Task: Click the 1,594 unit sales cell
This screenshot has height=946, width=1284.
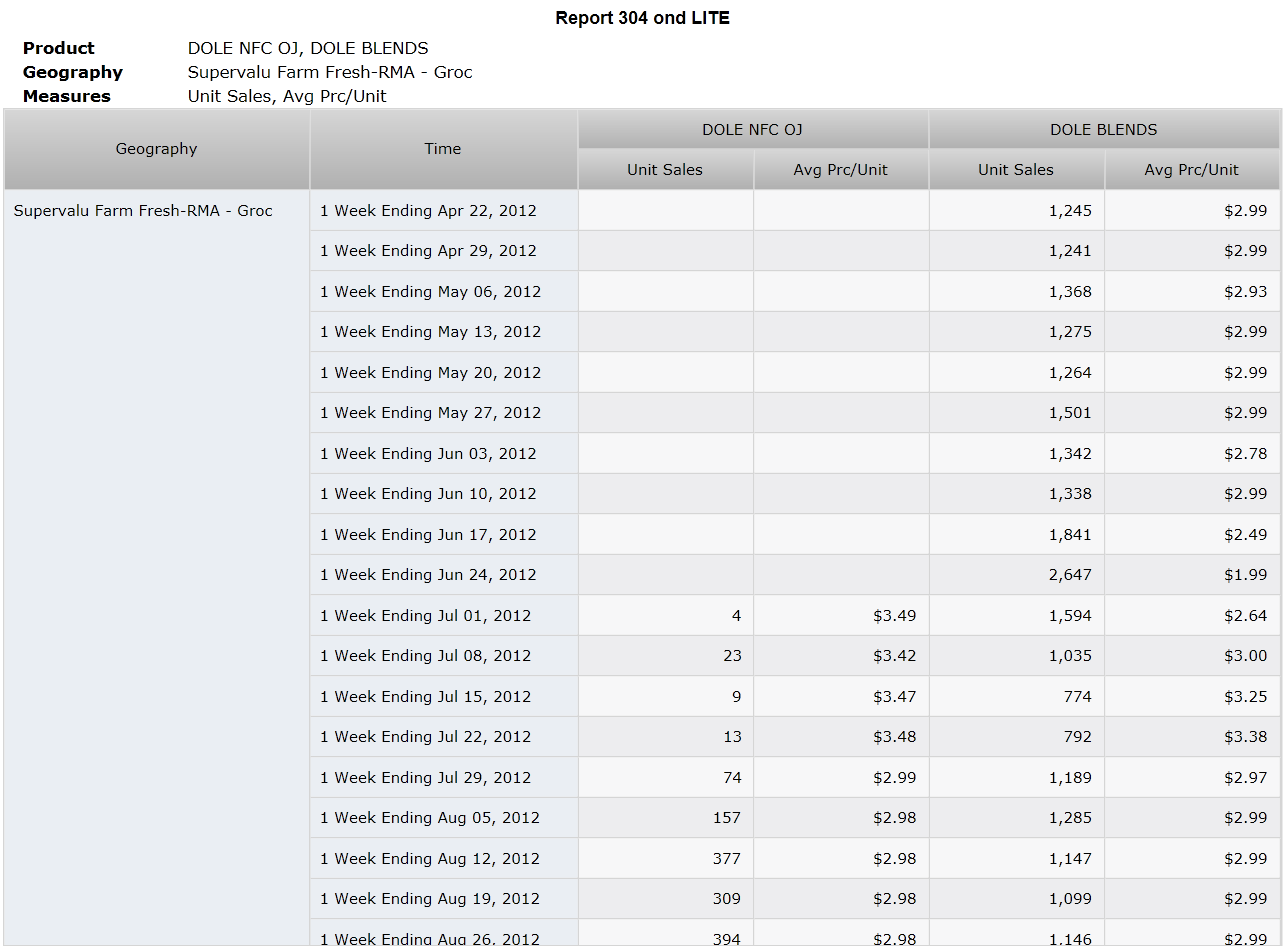Action: pyautogui.click(x=1017, y=616)
